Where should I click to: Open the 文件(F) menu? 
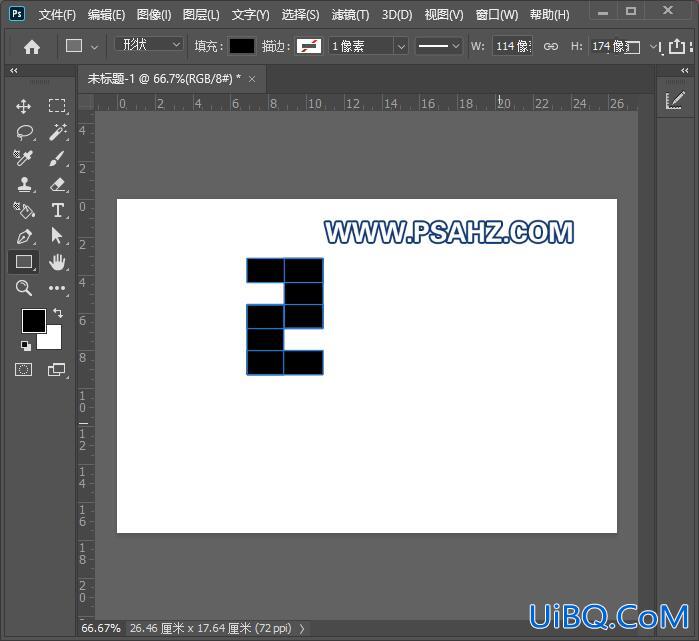click(57, 15)
